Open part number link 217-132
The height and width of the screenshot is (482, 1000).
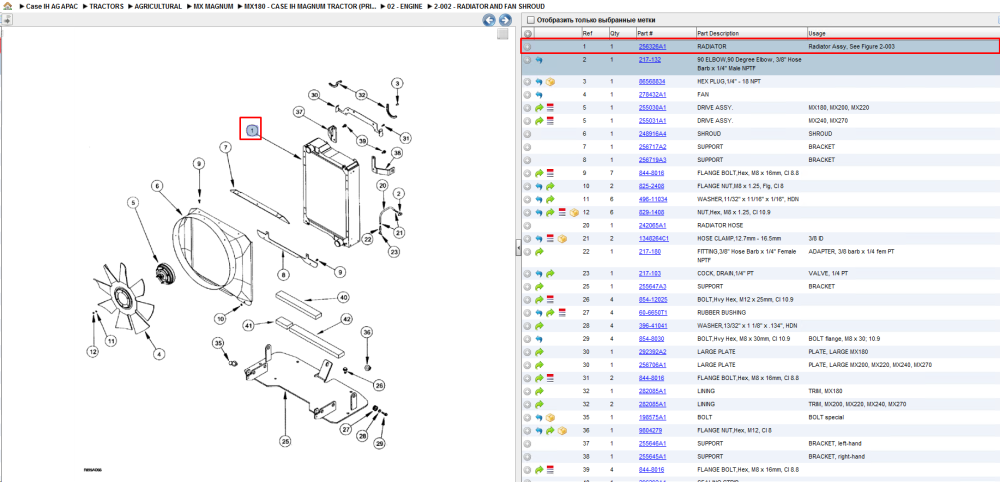tap(650, 59)
